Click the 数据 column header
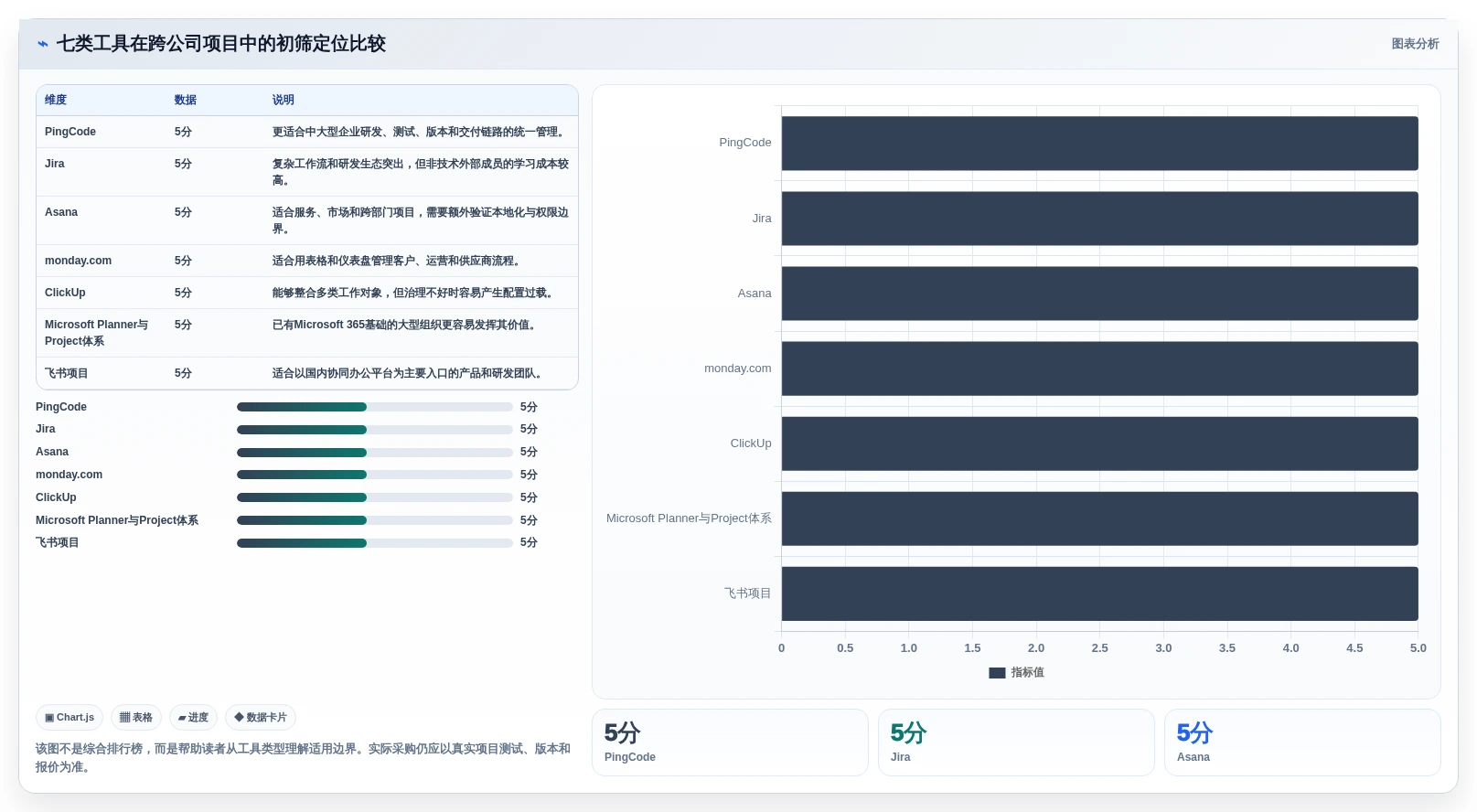This screenshot has width=1477, height=812. coord(186,101)
